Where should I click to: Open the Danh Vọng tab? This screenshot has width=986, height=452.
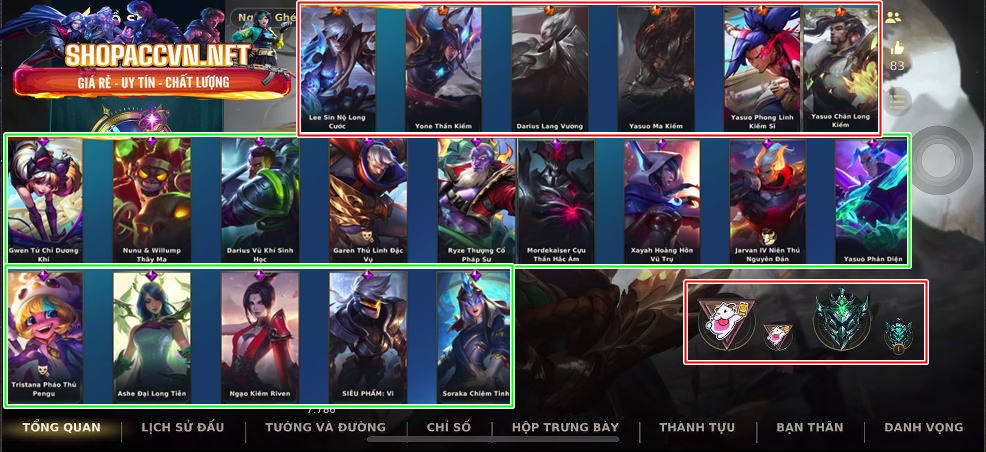point(923,427)
